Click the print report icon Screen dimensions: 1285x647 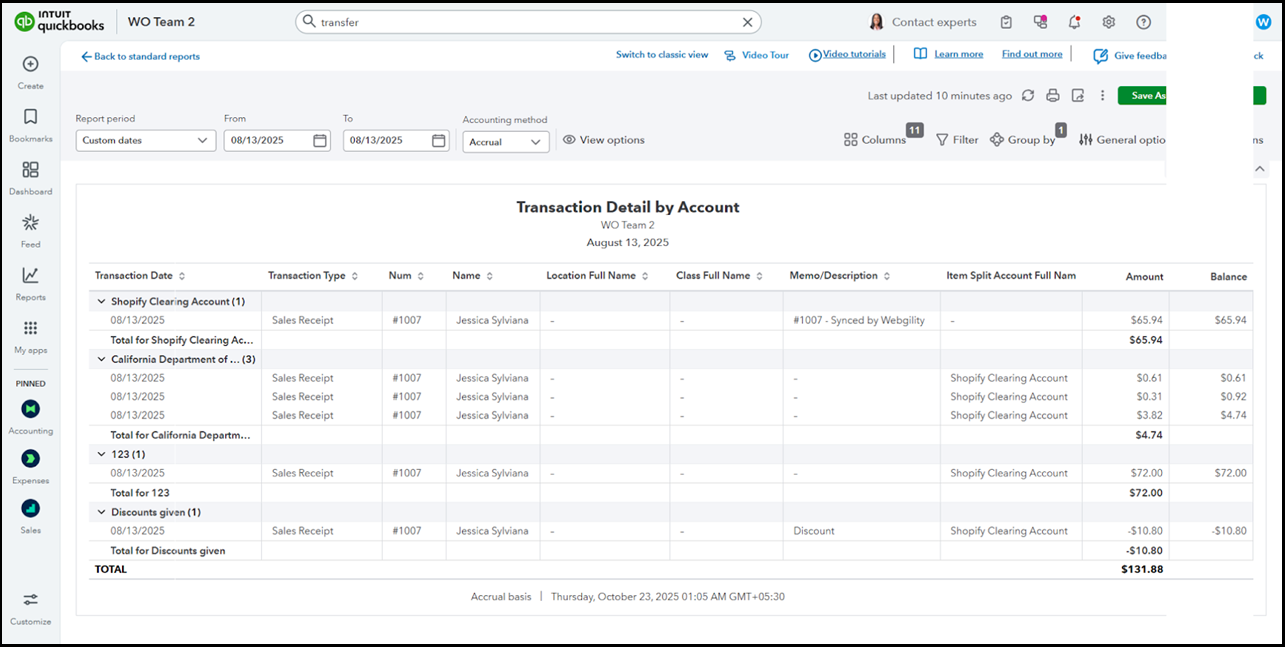(1052, 96)
